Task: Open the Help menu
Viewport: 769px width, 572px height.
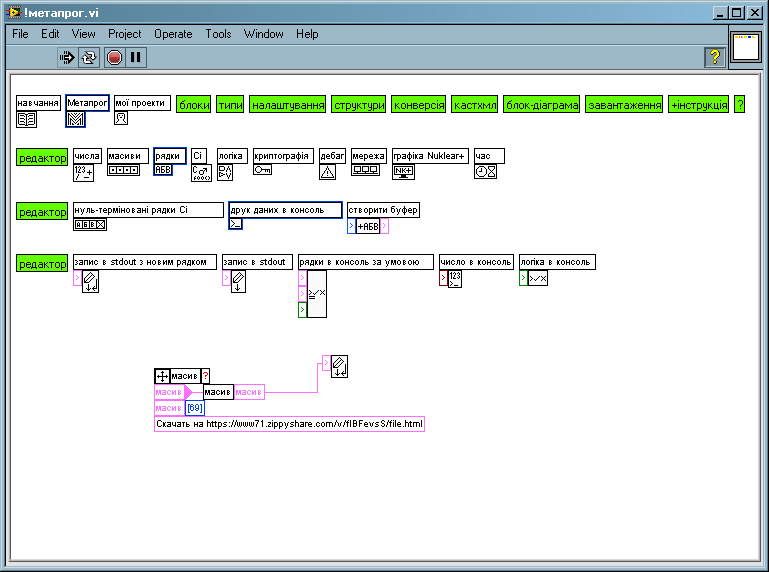Action: (307, 34)
